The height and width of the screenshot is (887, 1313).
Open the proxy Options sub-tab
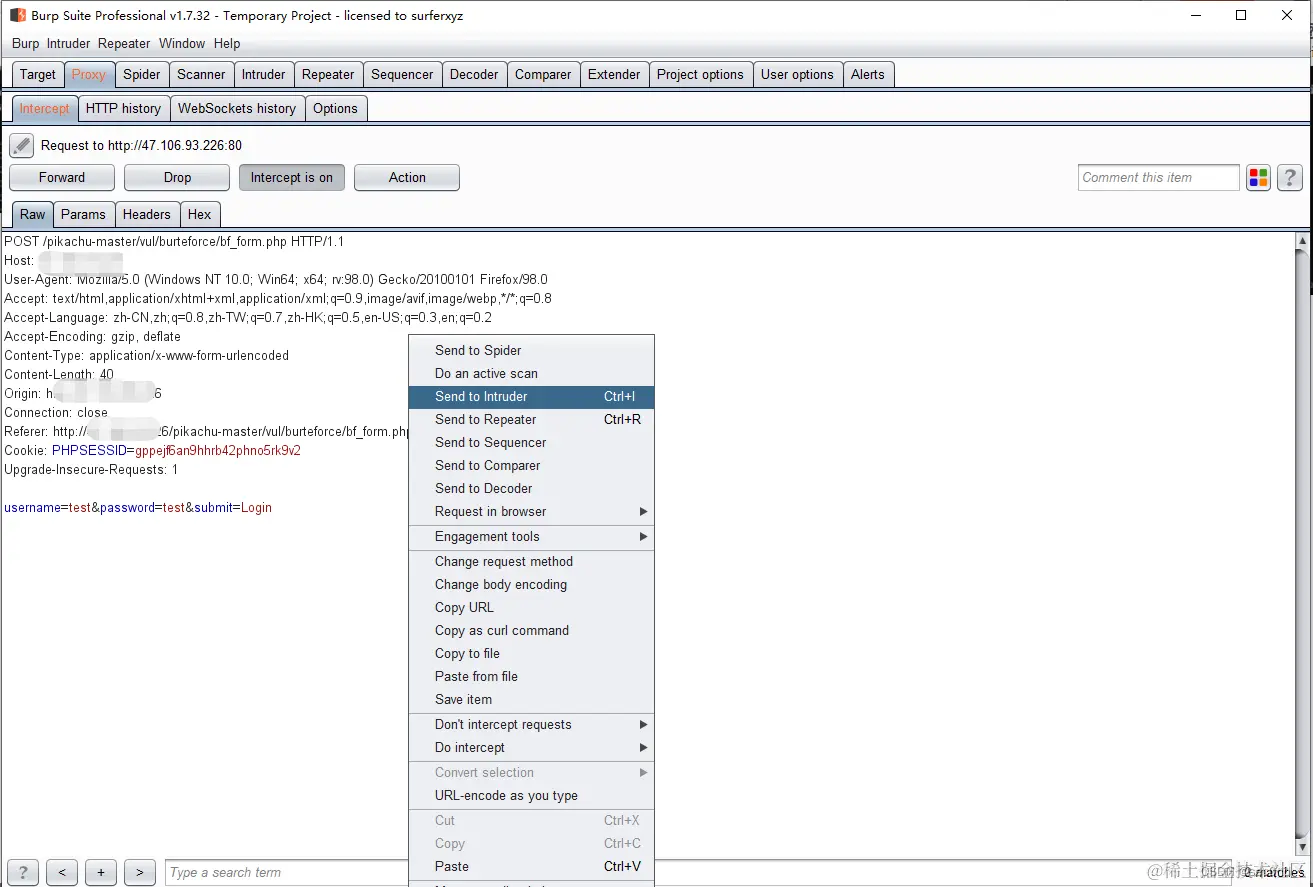[335, 108]
